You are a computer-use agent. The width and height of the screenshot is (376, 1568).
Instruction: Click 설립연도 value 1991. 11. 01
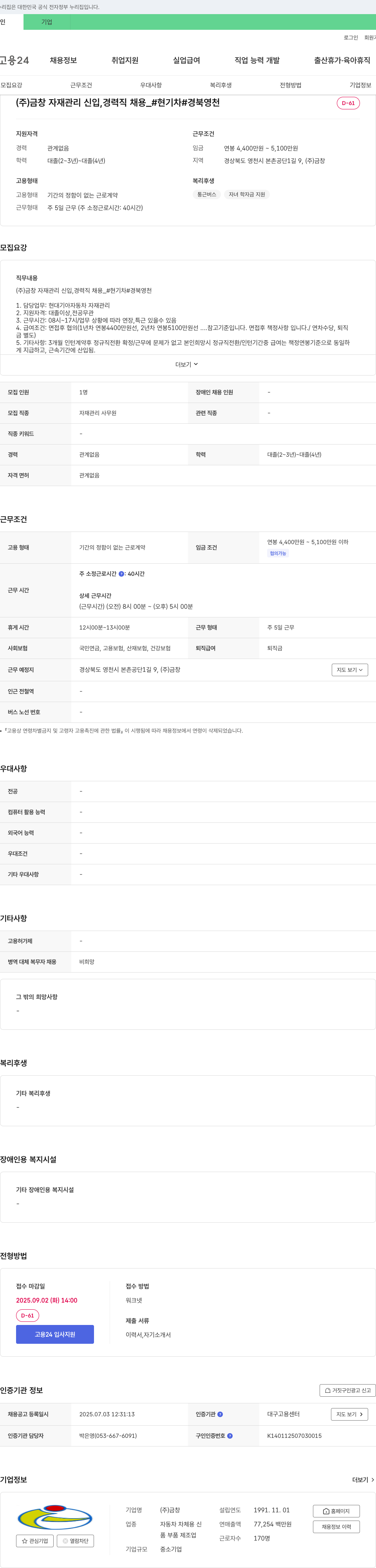(x=272, y=1510)
